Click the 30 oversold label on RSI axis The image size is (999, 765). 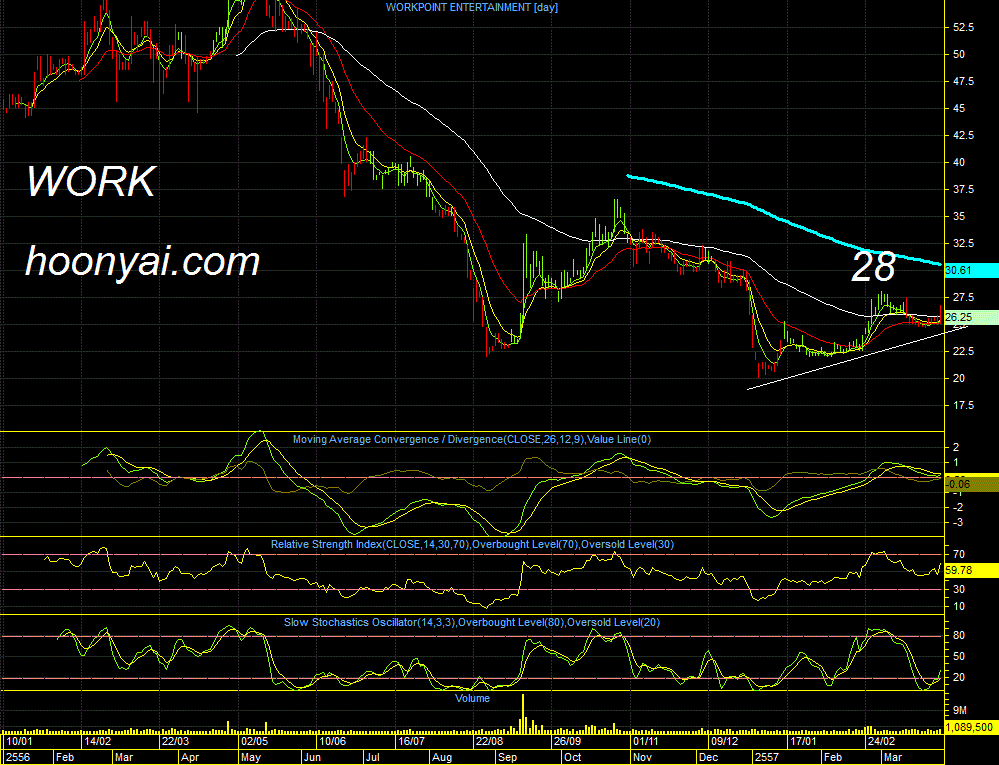point(959,590)
